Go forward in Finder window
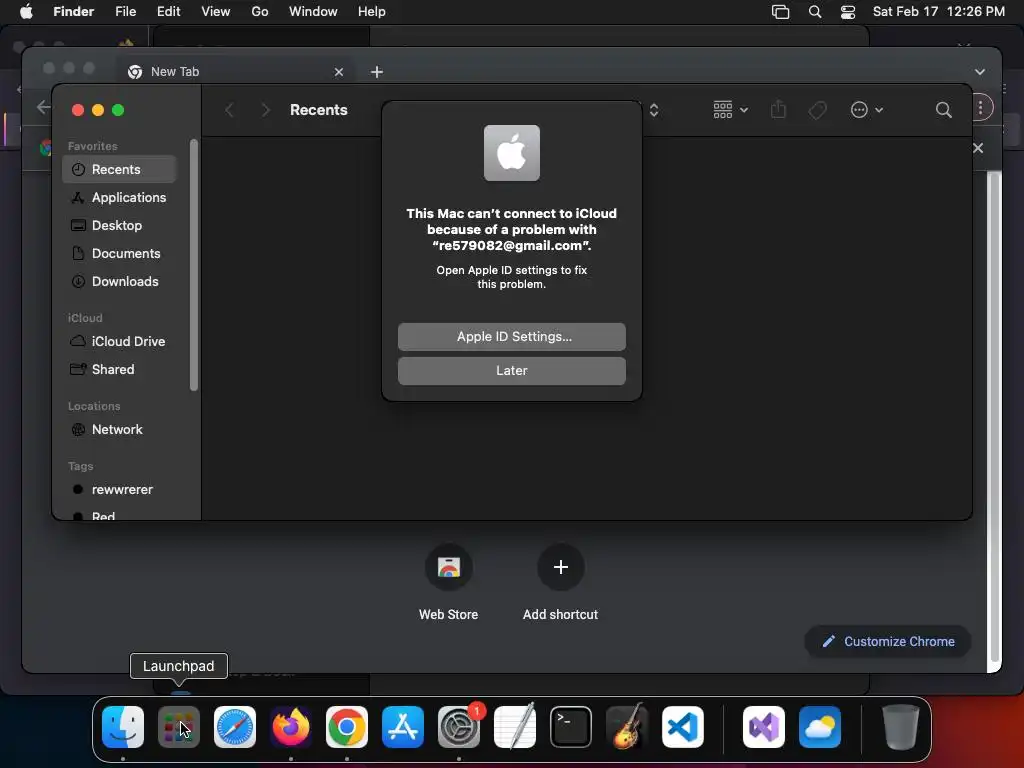The width and height of the screenshot is (1024, 768). (x=265, y=110)
